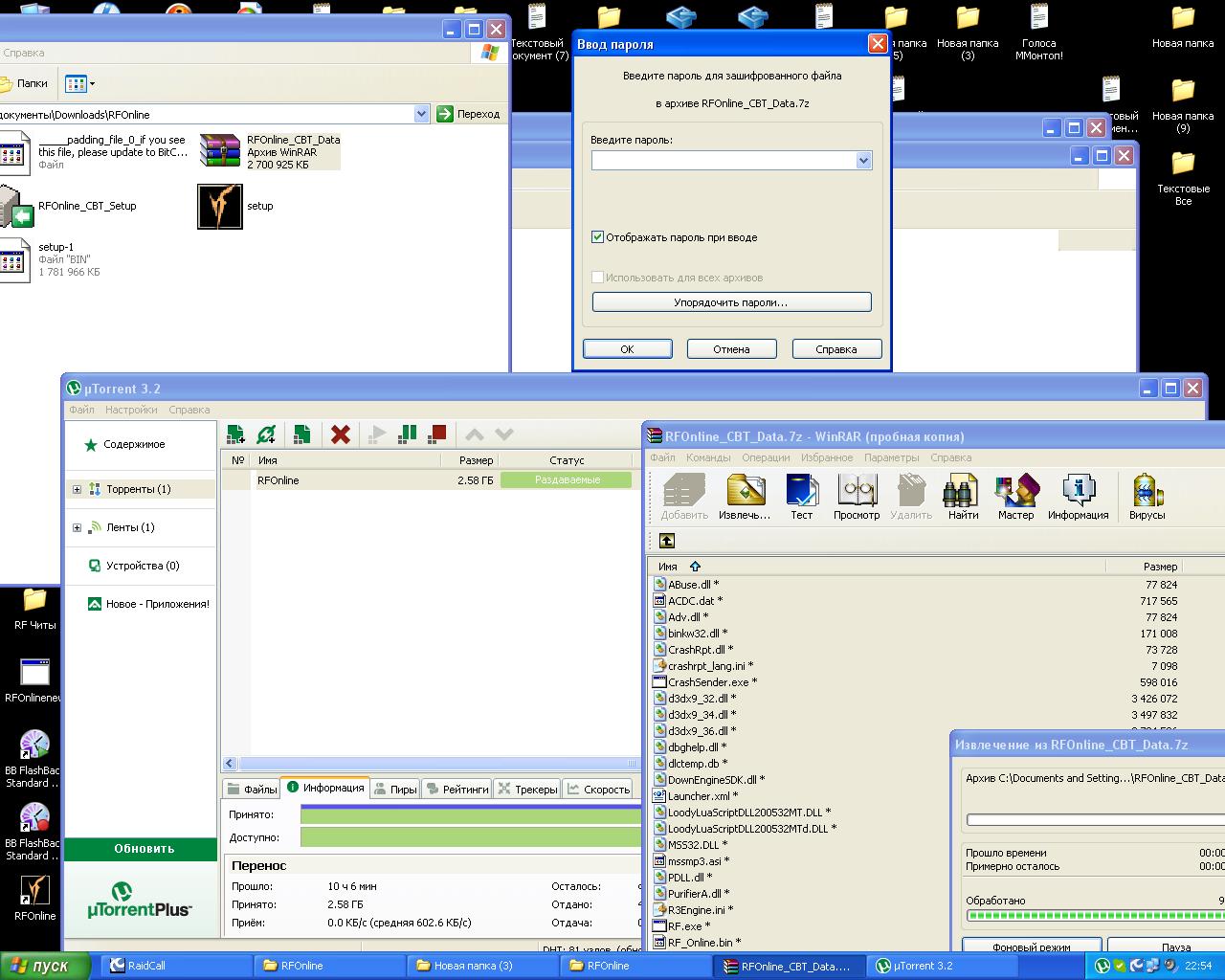Show archive Информация in WinRAR toolbar
The width and height of the screenshot is (1225, 980).
click(1078, 497)
